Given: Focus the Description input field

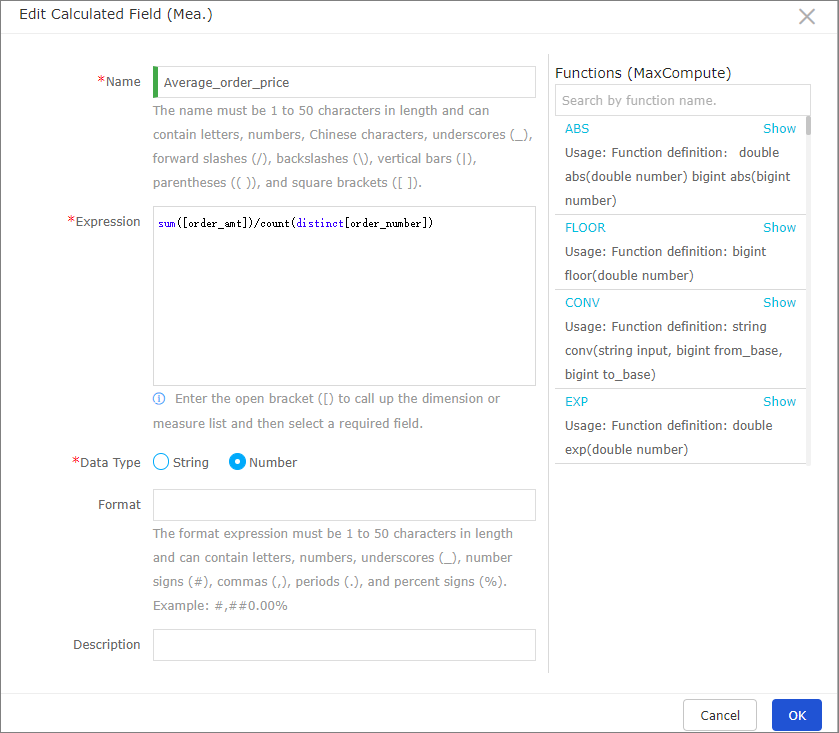Looking at the screenshot, I should point(344,645).
